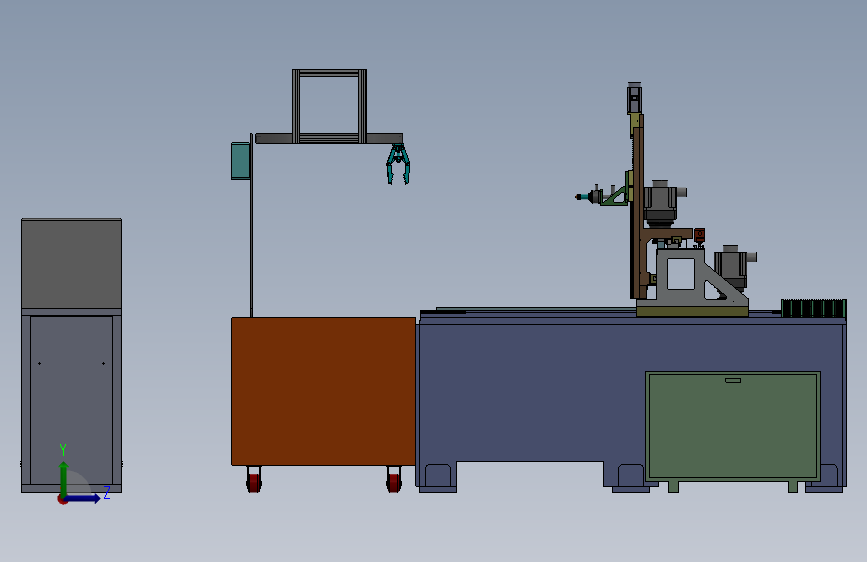Select the lower door panel of the left cabinet
Image resolution: width=867 pixels, height=562 pixels.
[71, 400]
